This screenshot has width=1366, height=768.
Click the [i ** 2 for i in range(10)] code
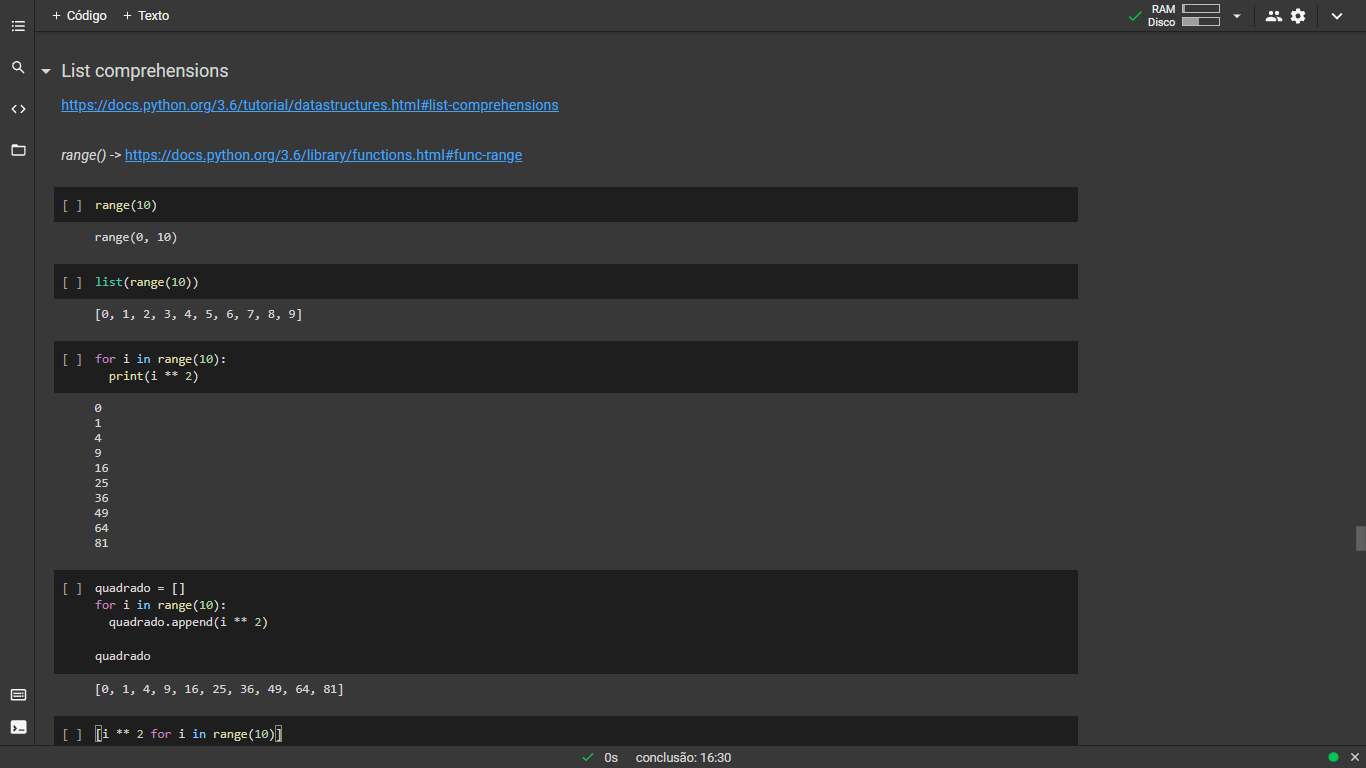(189, 734)
